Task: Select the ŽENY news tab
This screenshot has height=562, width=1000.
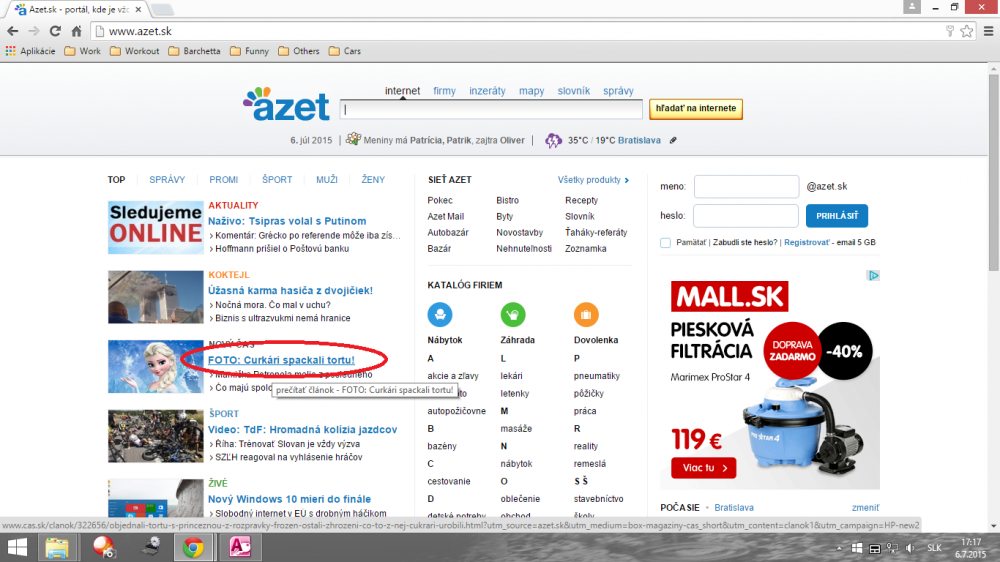Action: pyautogui.click(x=373, y=180)
